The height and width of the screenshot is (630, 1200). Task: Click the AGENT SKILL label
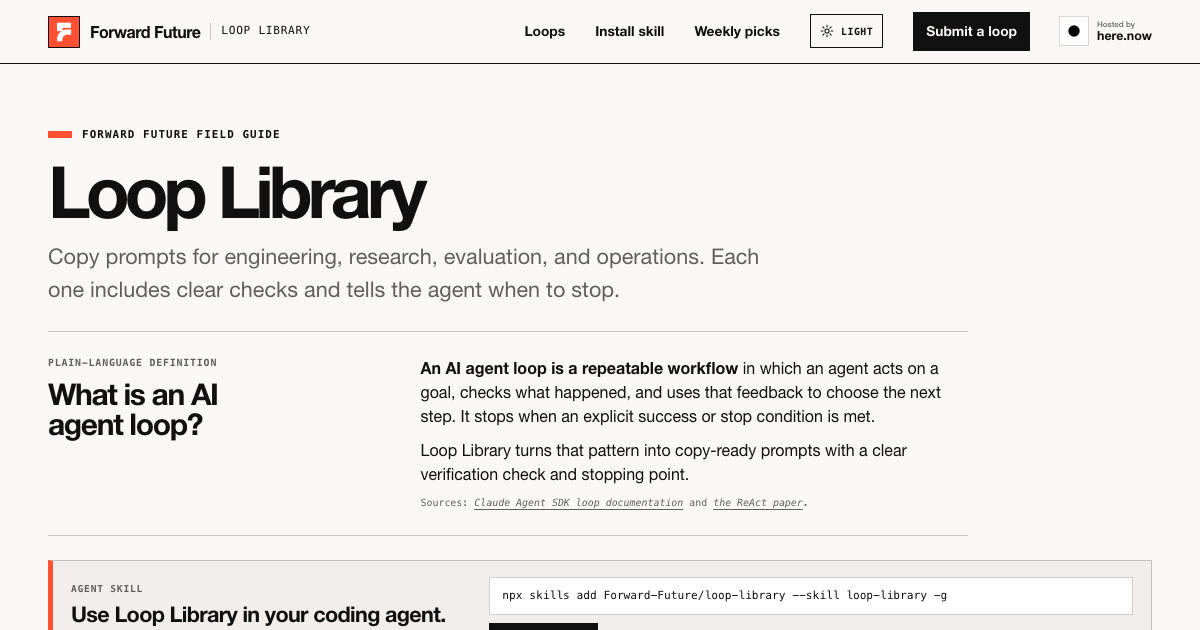(x=107, y=589)
